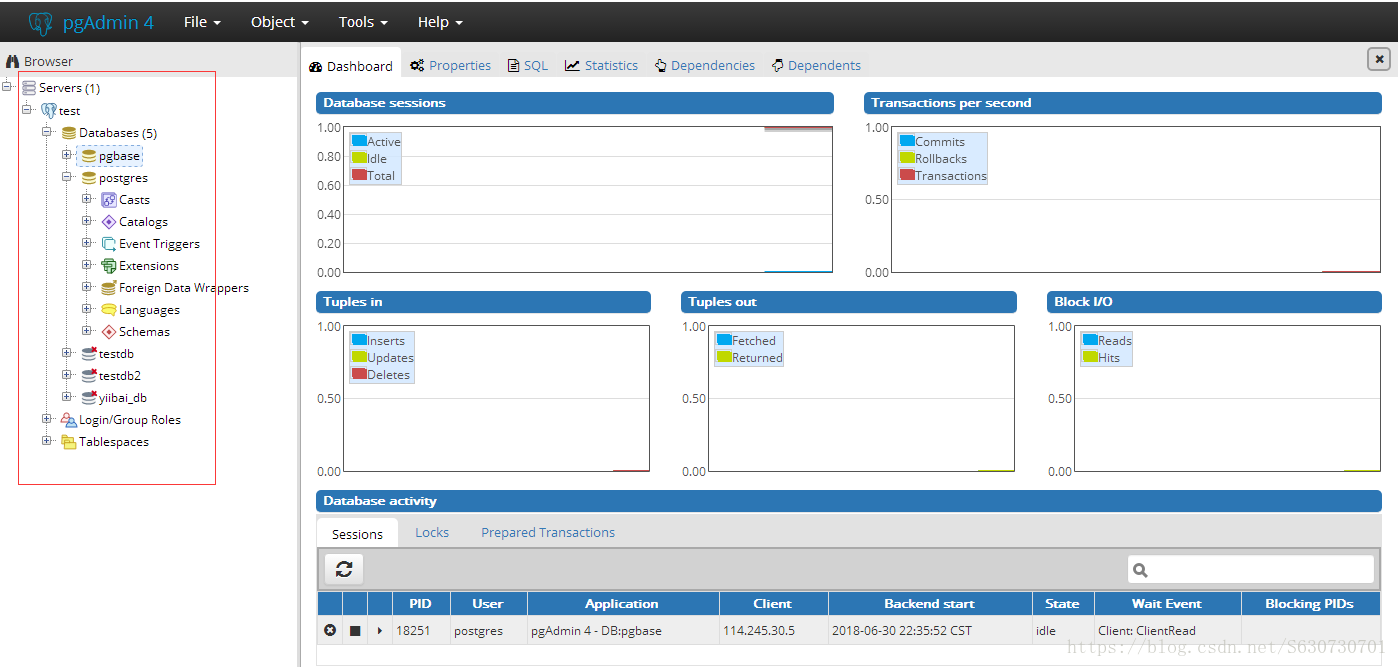
Task: Click the Browser binoculars icon
Action: tap(13, 62)
